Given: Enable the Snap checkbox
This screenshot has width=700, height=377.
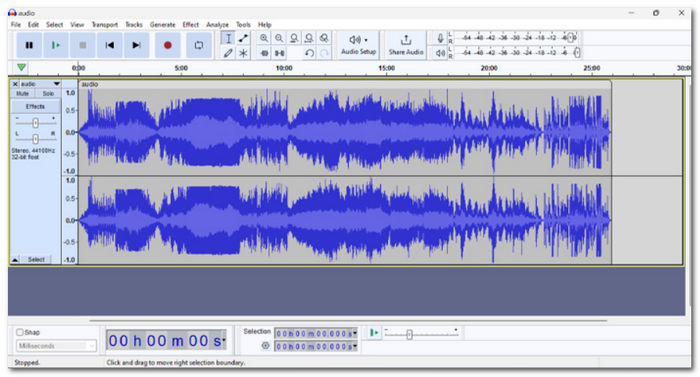Looking at the screenshot, I should pyautogui.click(x=20, y=332).
